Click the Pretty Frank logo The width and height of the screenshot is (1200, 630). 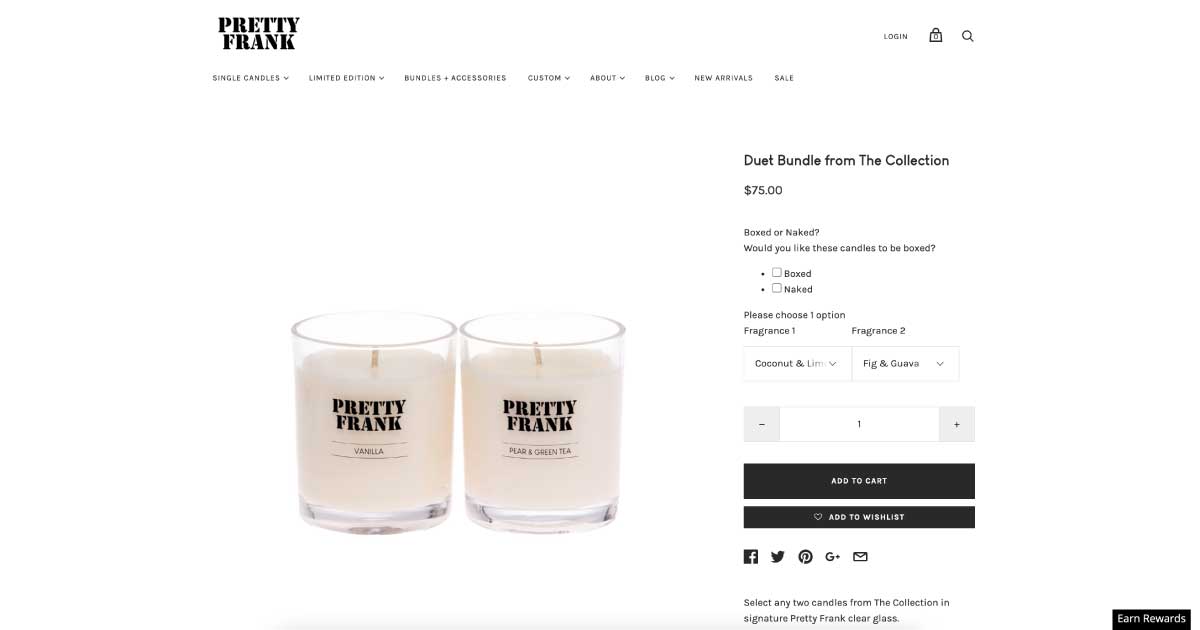coord(259,34)
